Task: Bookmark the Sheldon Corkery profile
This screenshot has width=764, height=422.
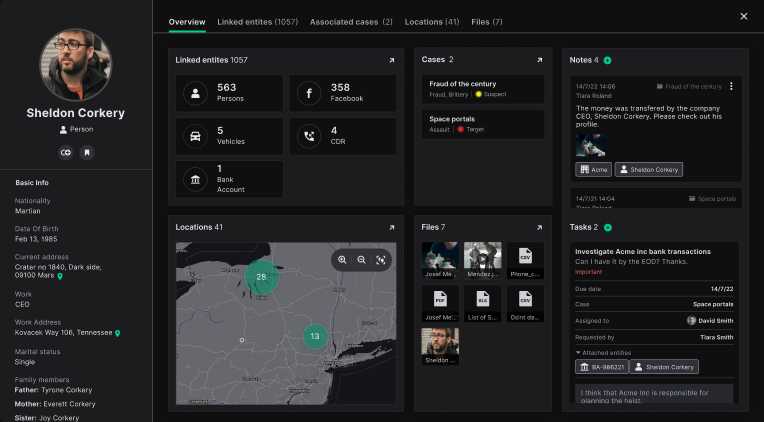Action: coord(87,153)
